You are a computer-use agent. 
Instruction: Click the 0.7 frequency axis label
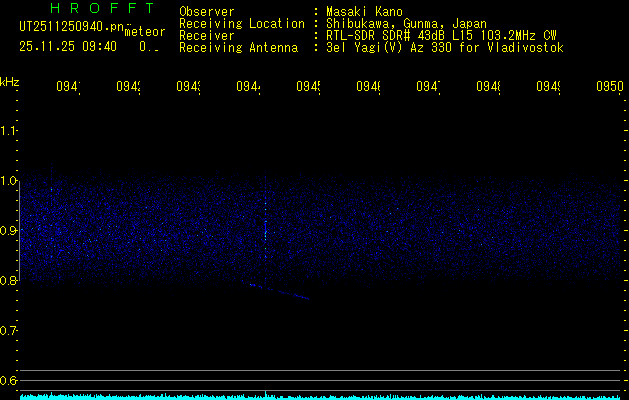point(9,331)
